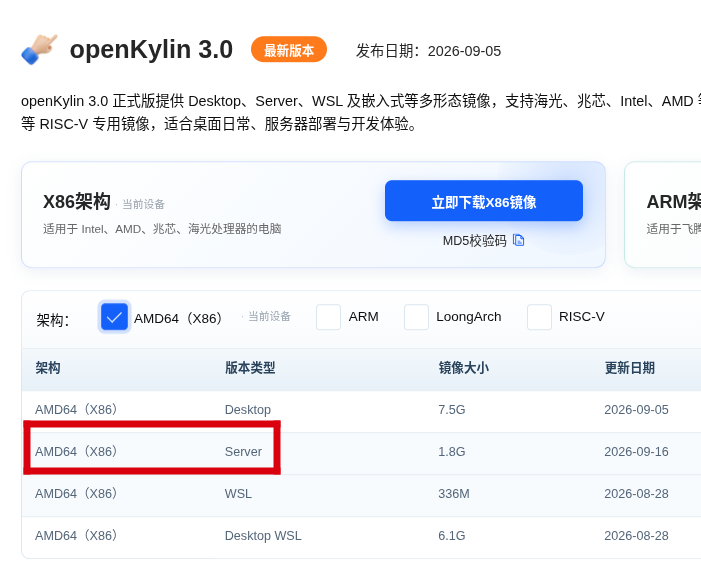The image size is (701, 566).
Task: Copy MD5 checksum via copy icon
Action: [x=518, y=241]
